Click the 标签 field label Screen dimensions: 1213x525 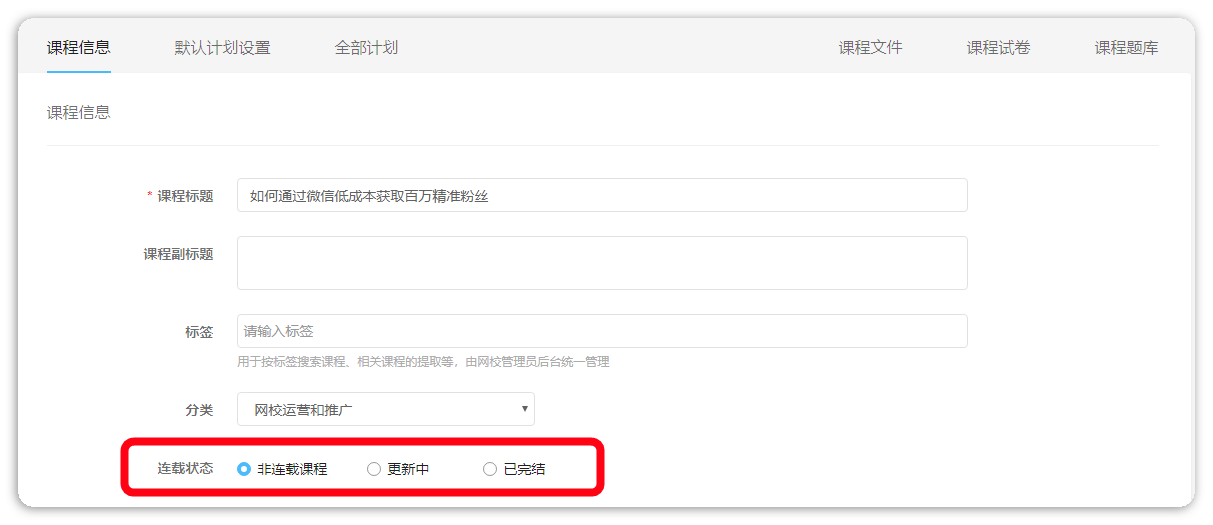coord(199,332)
